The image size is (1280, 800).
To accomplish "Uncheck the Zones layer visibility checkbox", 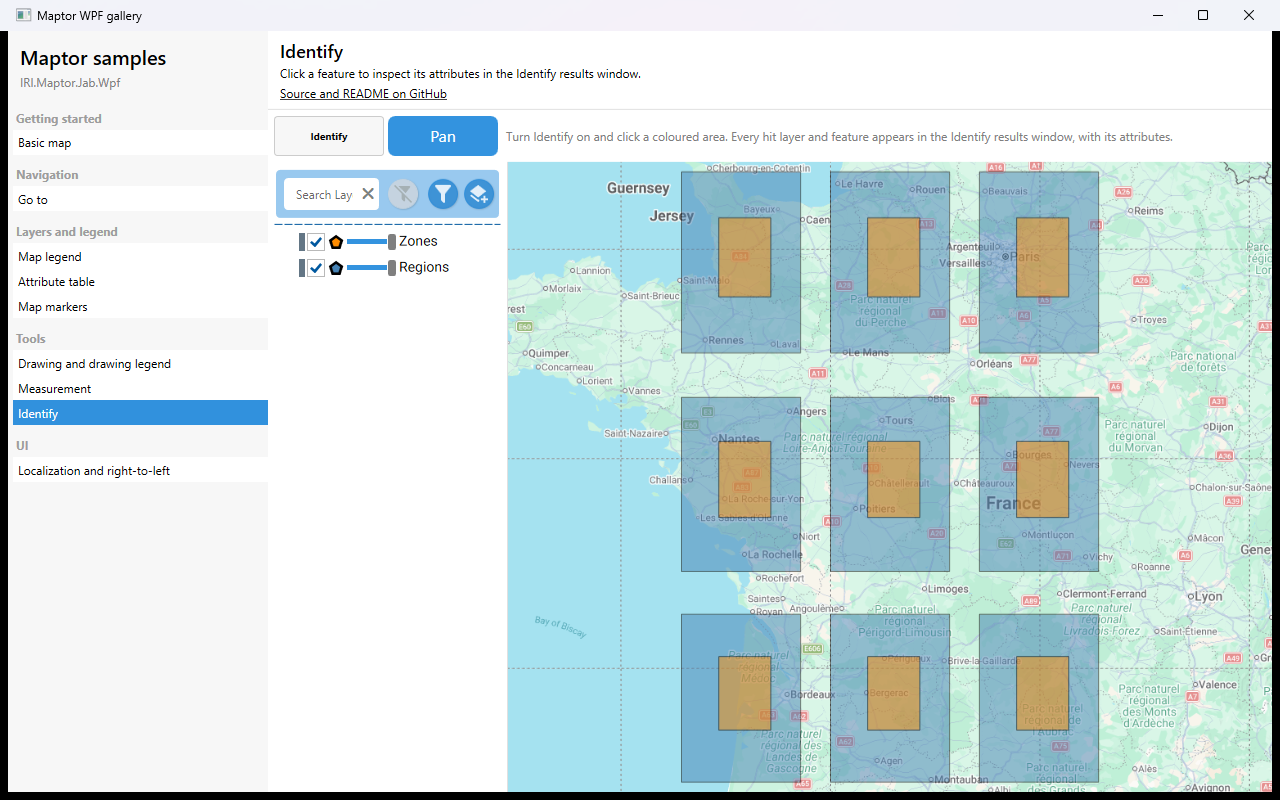I will (x=316, y=242).
